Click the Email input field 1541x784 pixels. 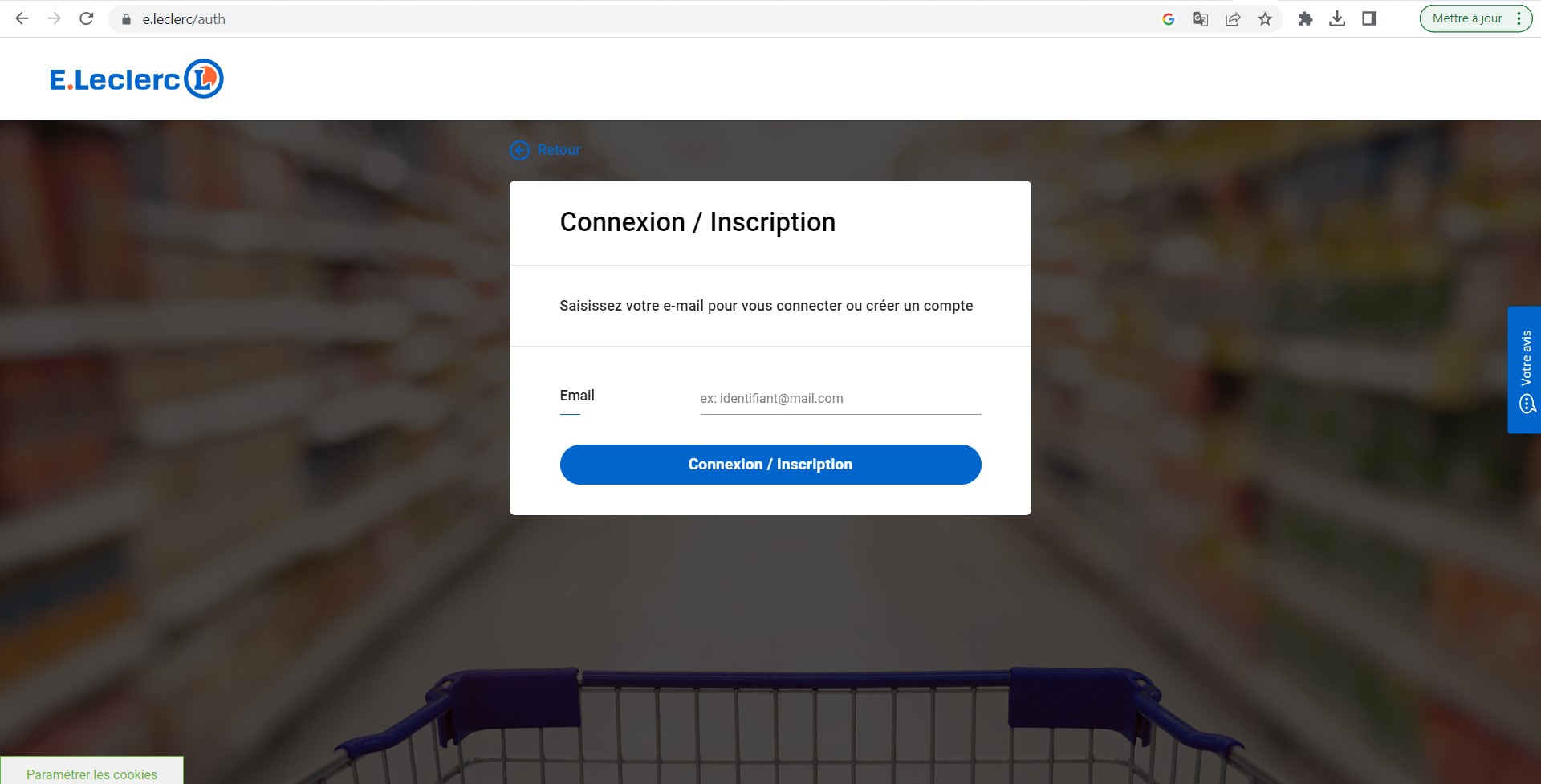click(840, 398)
